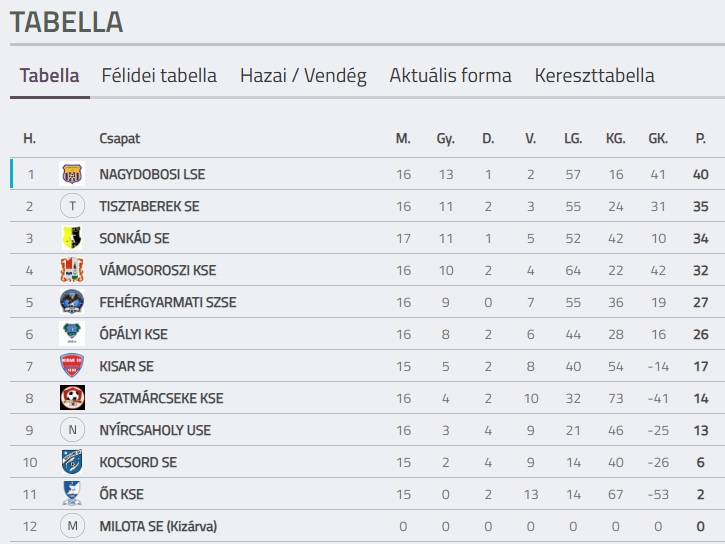Click the Kisar SE team badge
The width and height of the screenshot is (725, 544).
coord(72,366)
